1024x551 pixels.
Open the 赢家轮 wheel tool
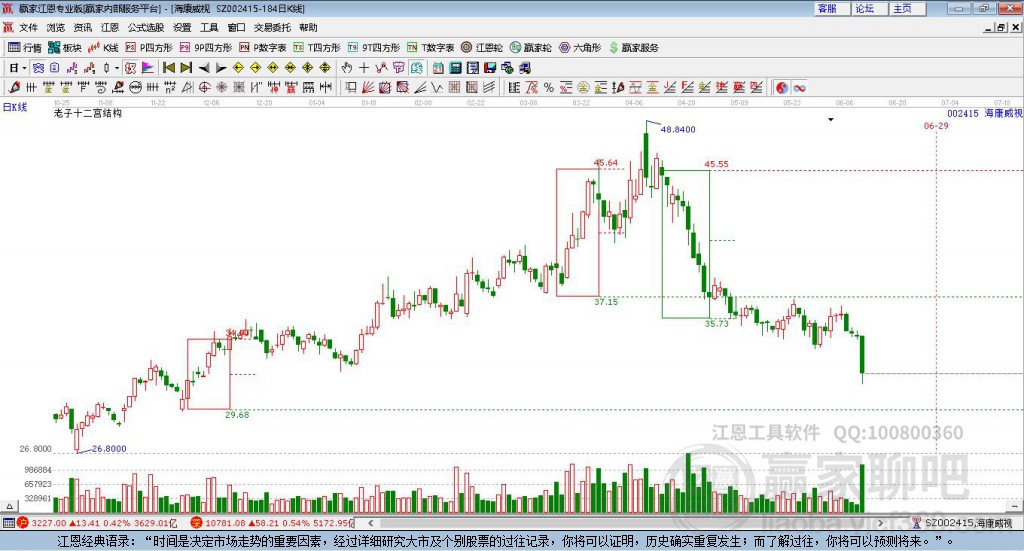tap(530, 48)
